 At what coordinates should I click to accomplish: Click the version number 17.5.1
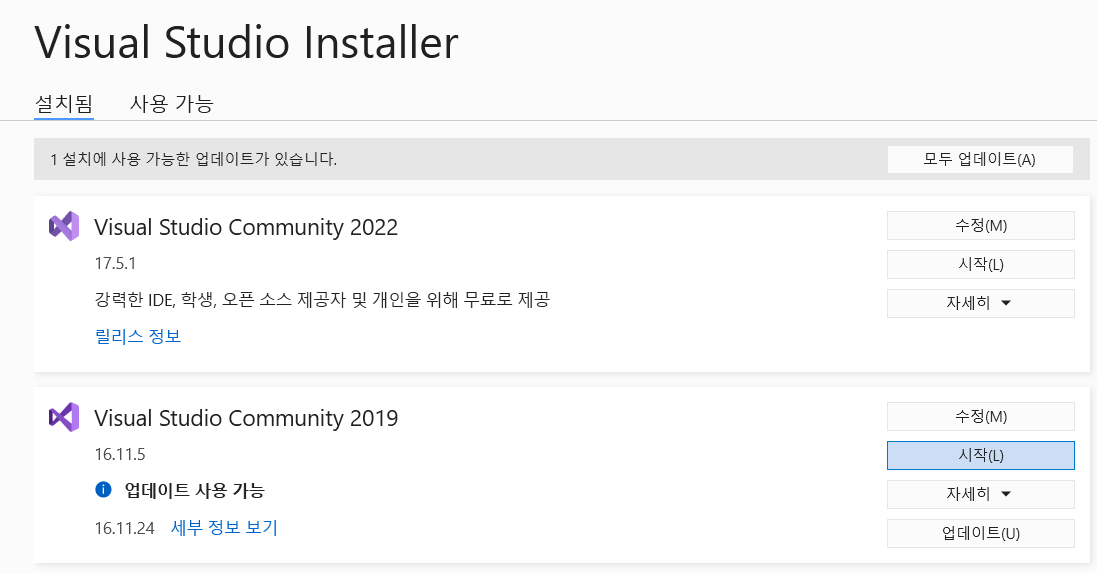pos(115,264)
